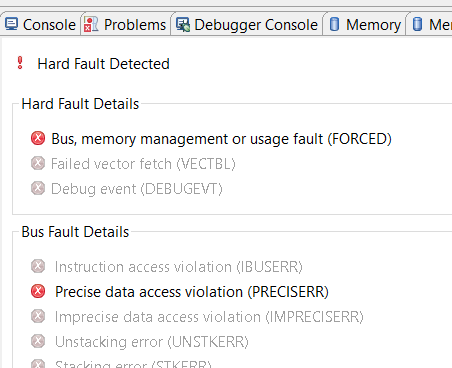Click the greyed DEBUGEVT status icon
Screen dimensions: 452x368
tap(38, 188)
